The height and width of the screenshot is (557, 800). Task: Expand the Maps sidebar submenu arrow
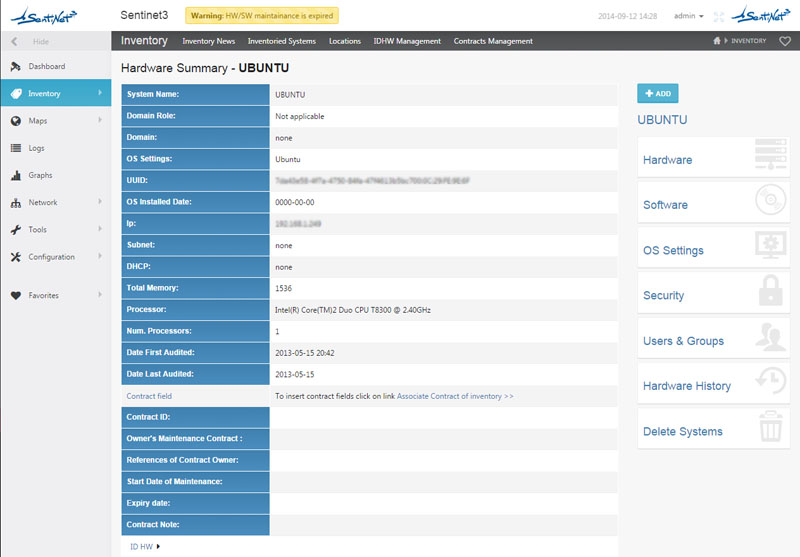coord(100,120)
